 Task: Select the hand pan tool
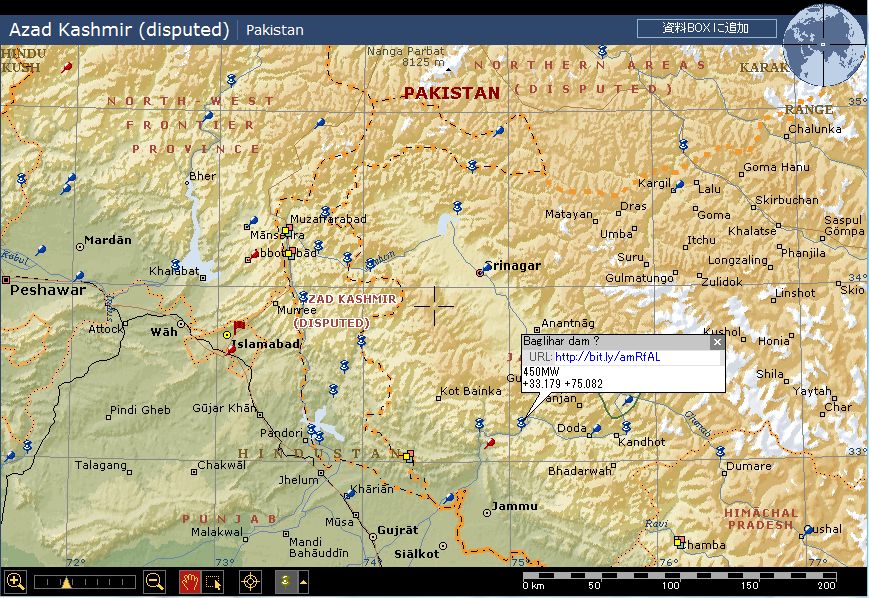(x=190, y=581)
